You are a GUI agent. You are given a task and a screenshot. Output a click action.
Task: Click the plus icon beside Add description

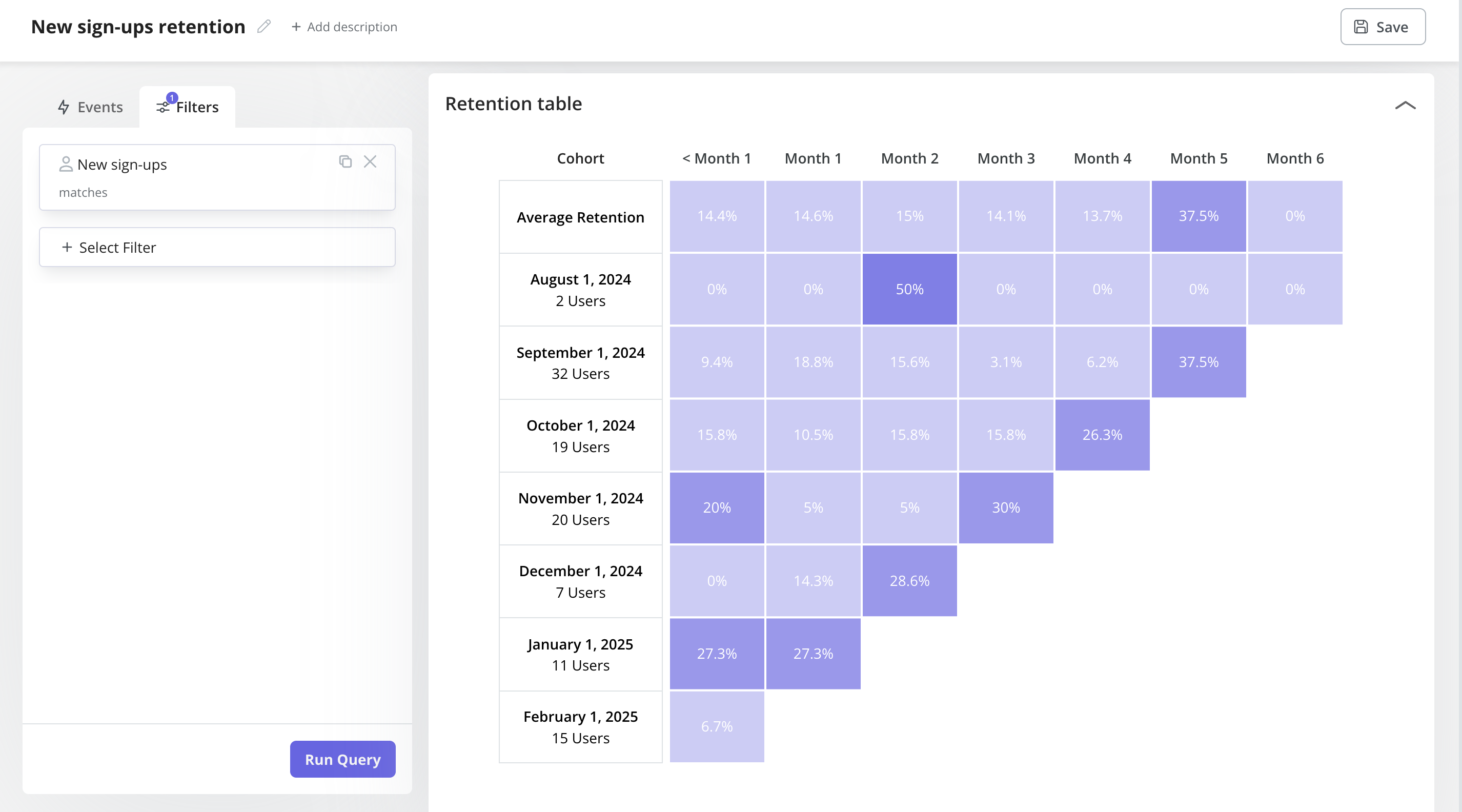click(x=296, y=27)
